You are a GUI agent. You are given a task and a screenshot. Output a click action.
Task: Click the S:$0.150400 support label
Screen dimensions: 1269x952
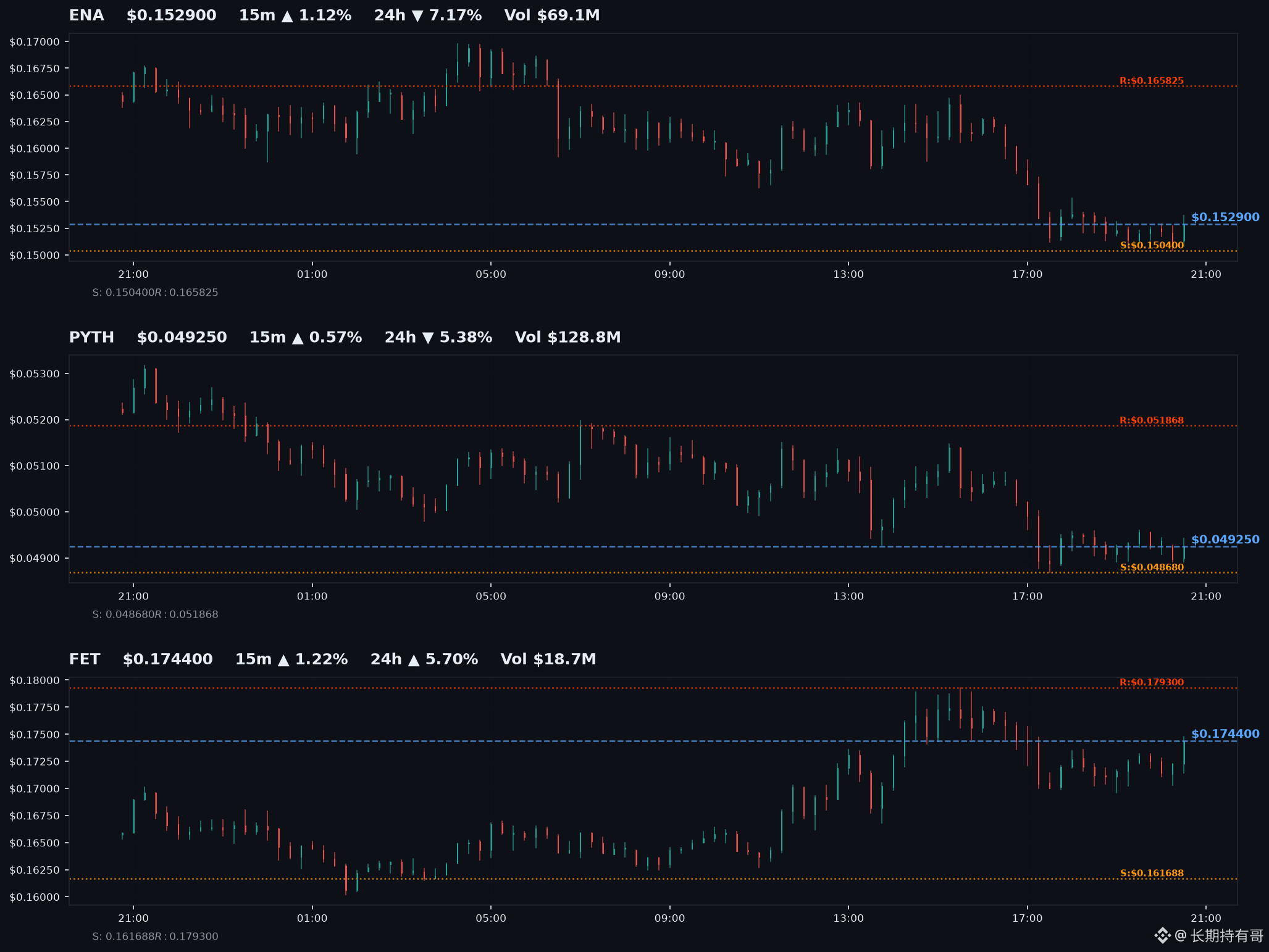(1152, 245)
